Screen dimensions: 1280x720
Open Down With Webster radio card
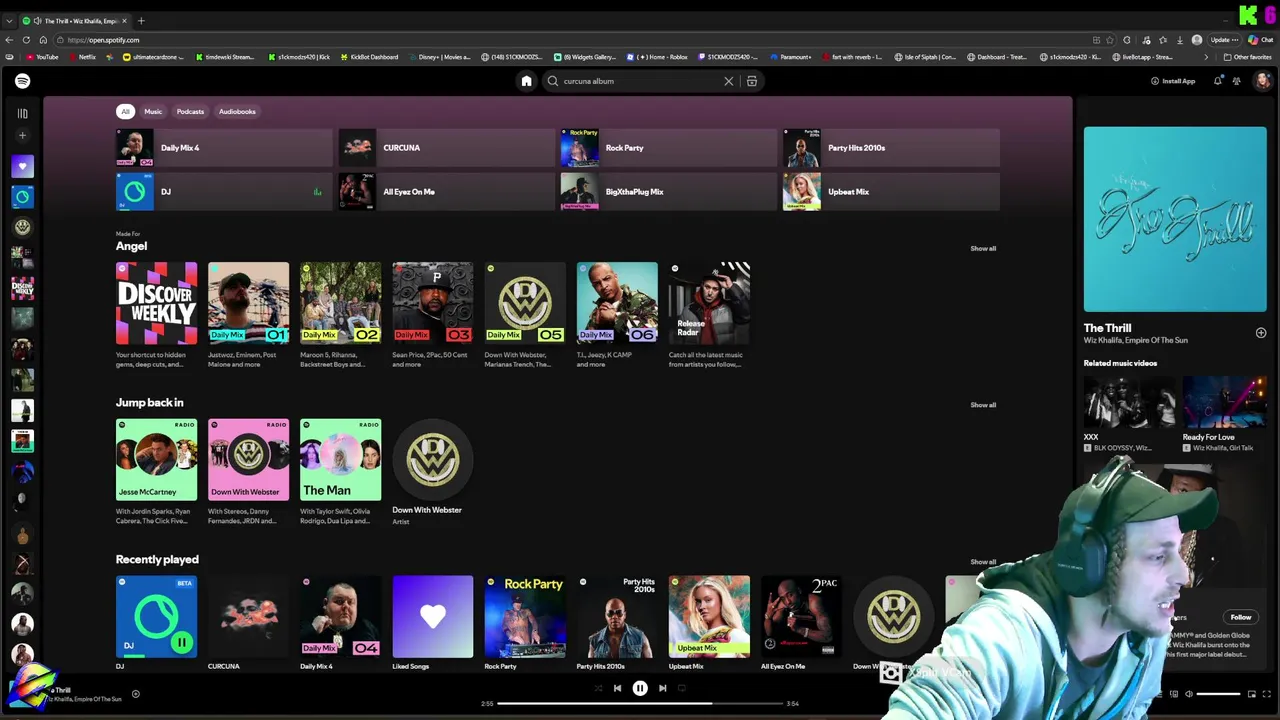click(248, 460)
